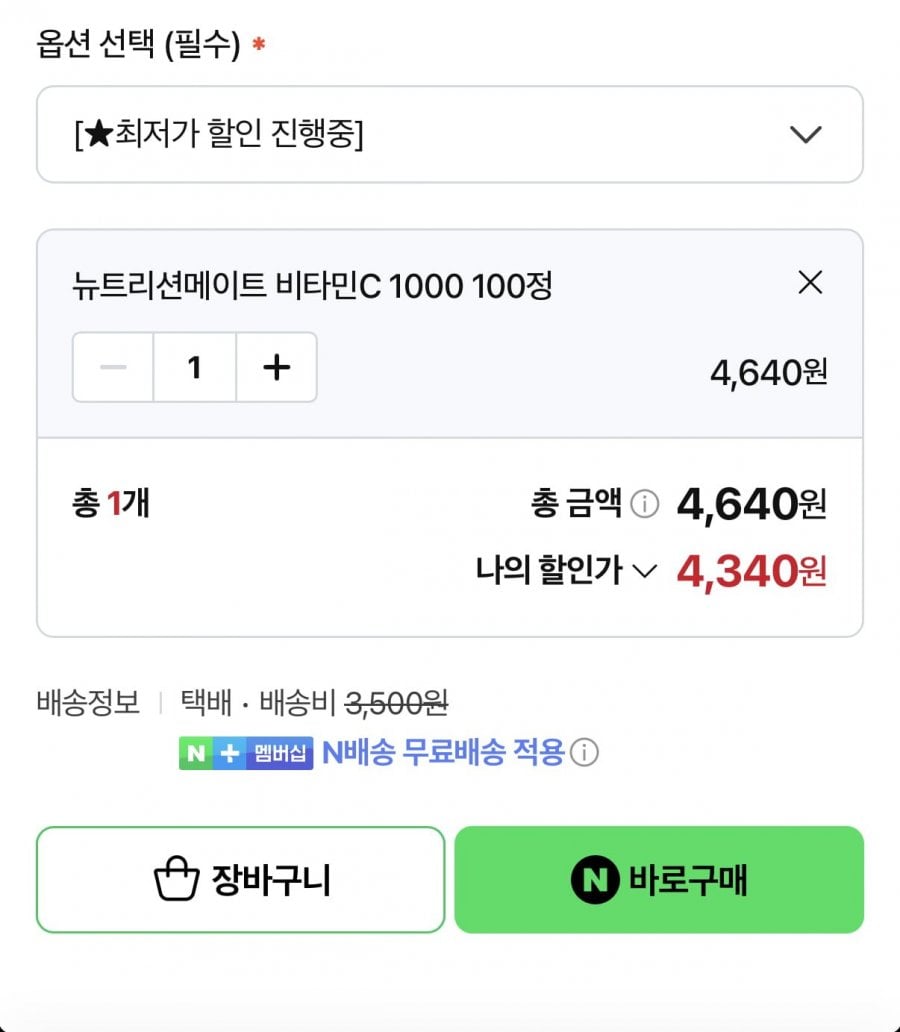The width and height of the screenshot is (900, 1032).
Task: Click the 배송정보 label
Action: 88,703
